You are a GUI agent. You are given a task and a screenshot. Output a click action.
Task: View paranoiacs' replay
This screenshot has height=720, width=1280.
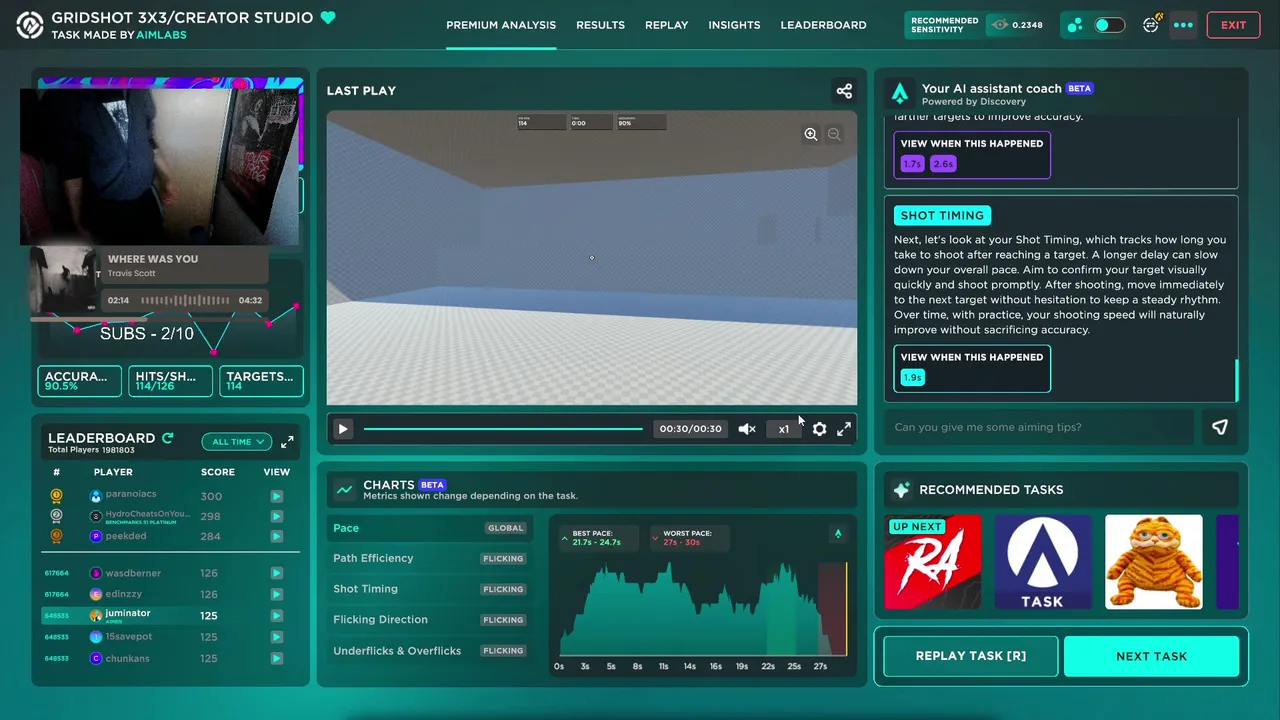point(276,496)
